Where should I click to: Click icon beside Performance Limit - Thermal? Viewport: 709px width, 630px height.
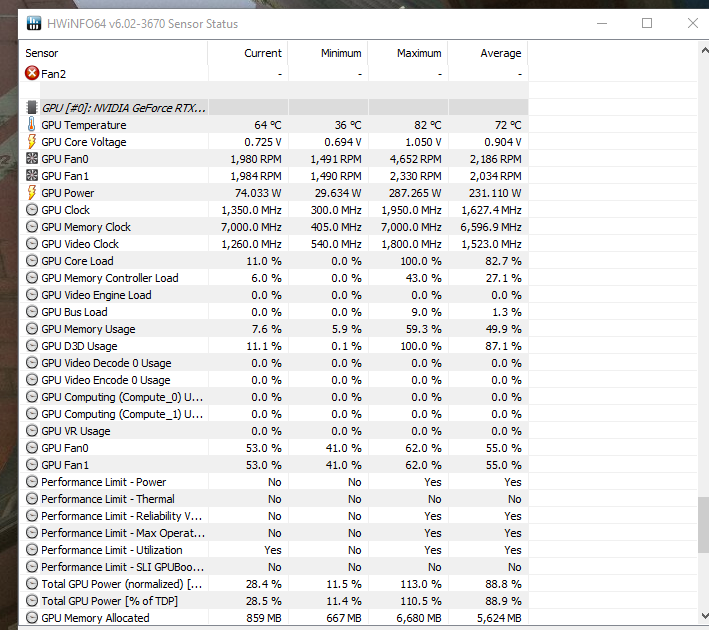(x=32, y=498)
